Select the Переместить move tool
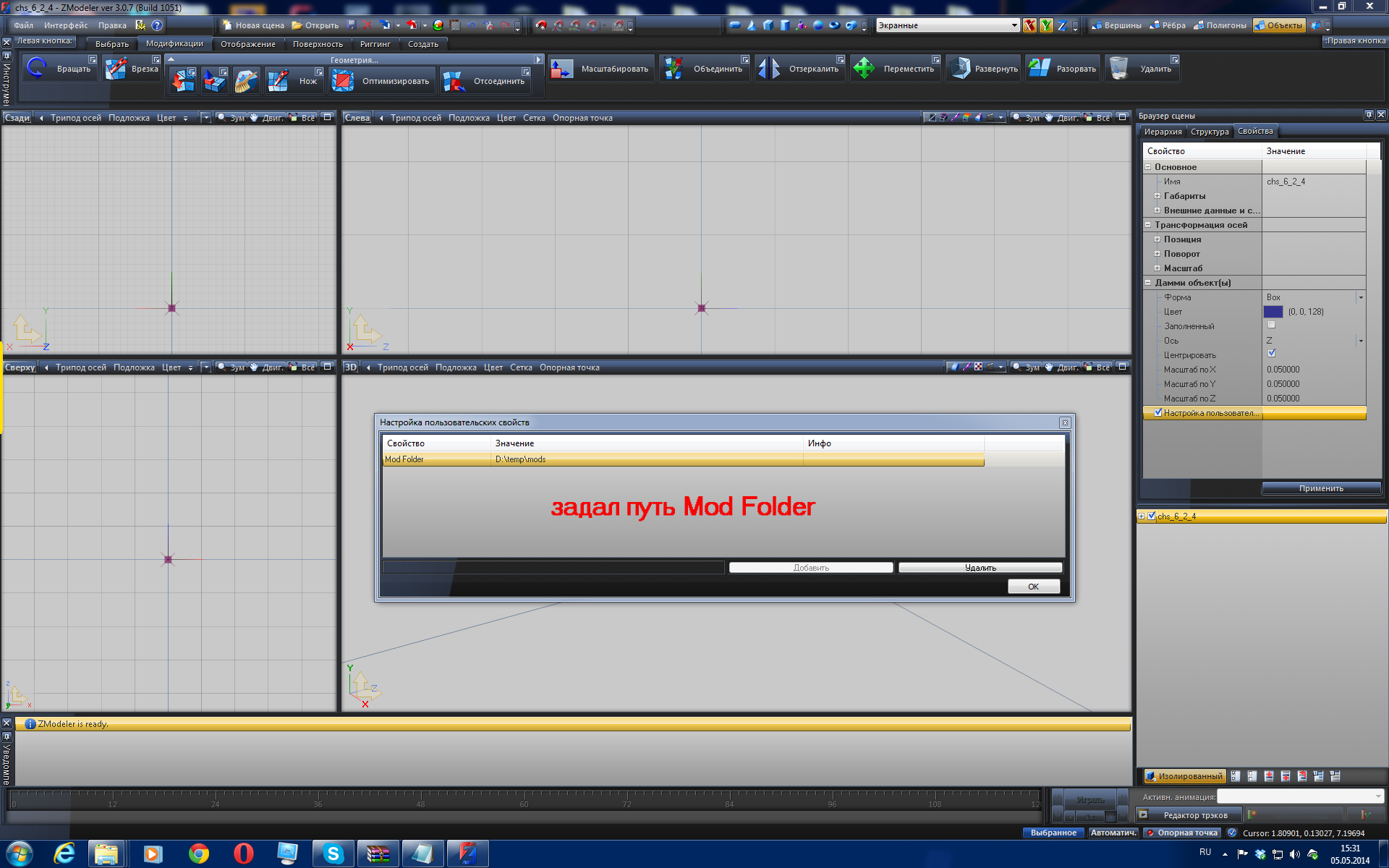The width and height of the screenshot is (1389, 868). point(865,69)
